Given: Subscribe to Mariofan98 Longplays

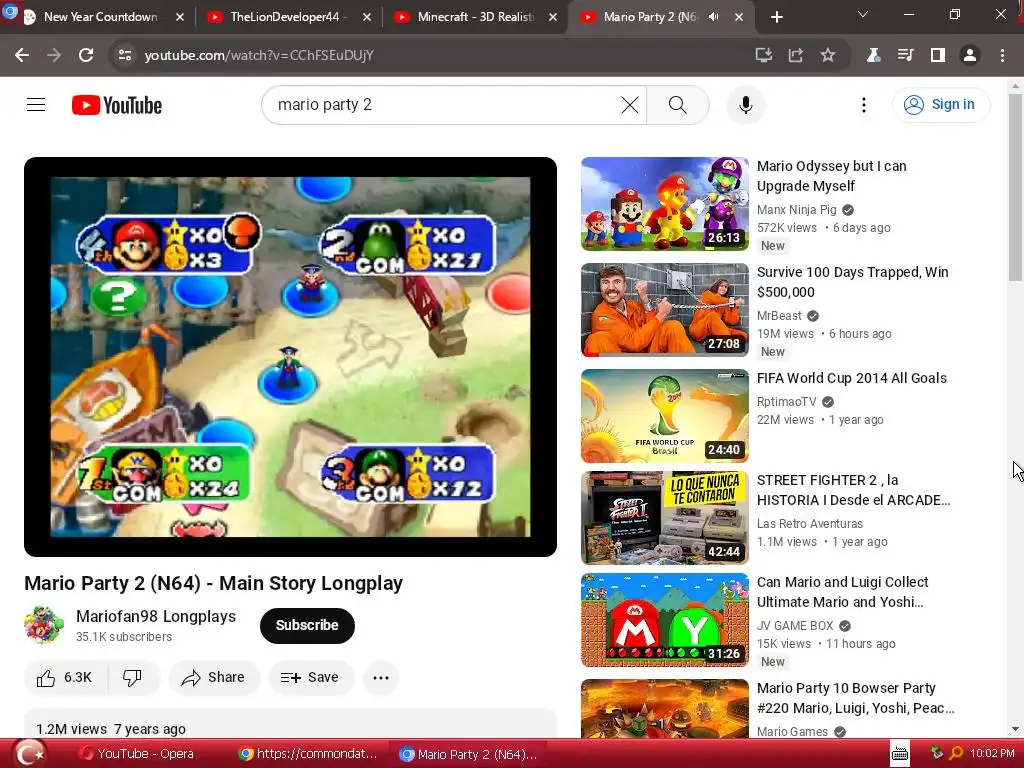Looking at the screenshot, I should click(x=307, y=625).
